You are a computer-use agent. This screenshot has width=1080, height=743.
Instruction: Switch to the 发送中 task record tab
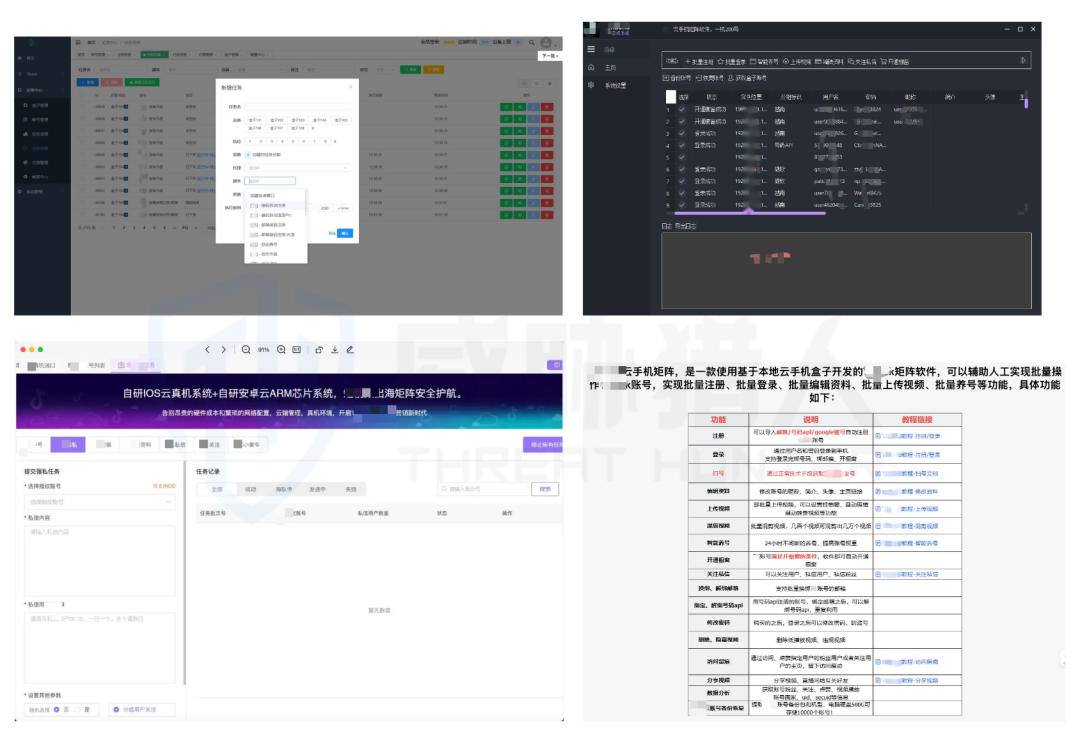(318, 490)
